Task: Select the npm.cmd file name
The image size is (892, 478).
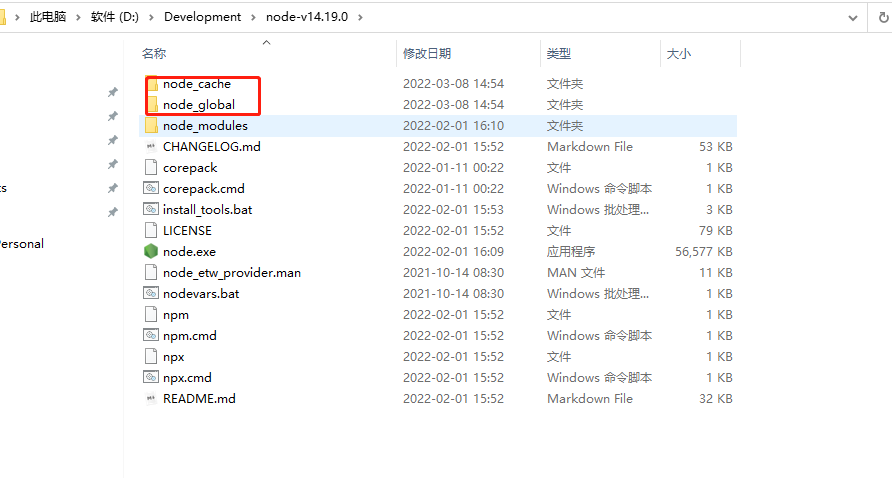Action: 189,336
